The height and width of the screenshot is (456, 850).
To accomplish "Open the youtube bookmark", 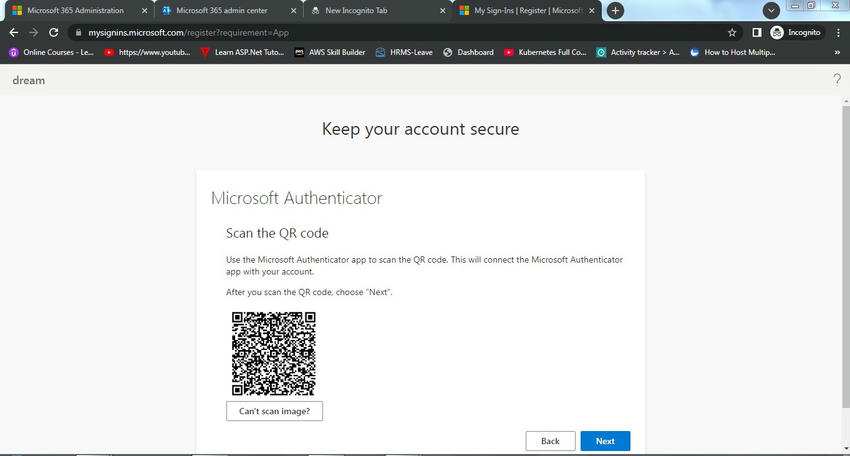I will point(147,52).
